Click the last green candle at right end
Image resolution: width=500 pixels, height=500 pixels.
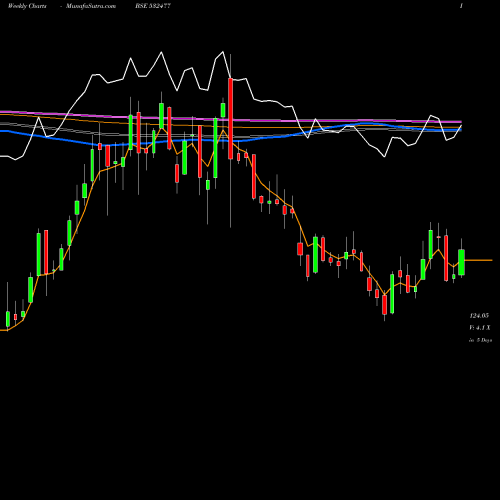[461, 262]
